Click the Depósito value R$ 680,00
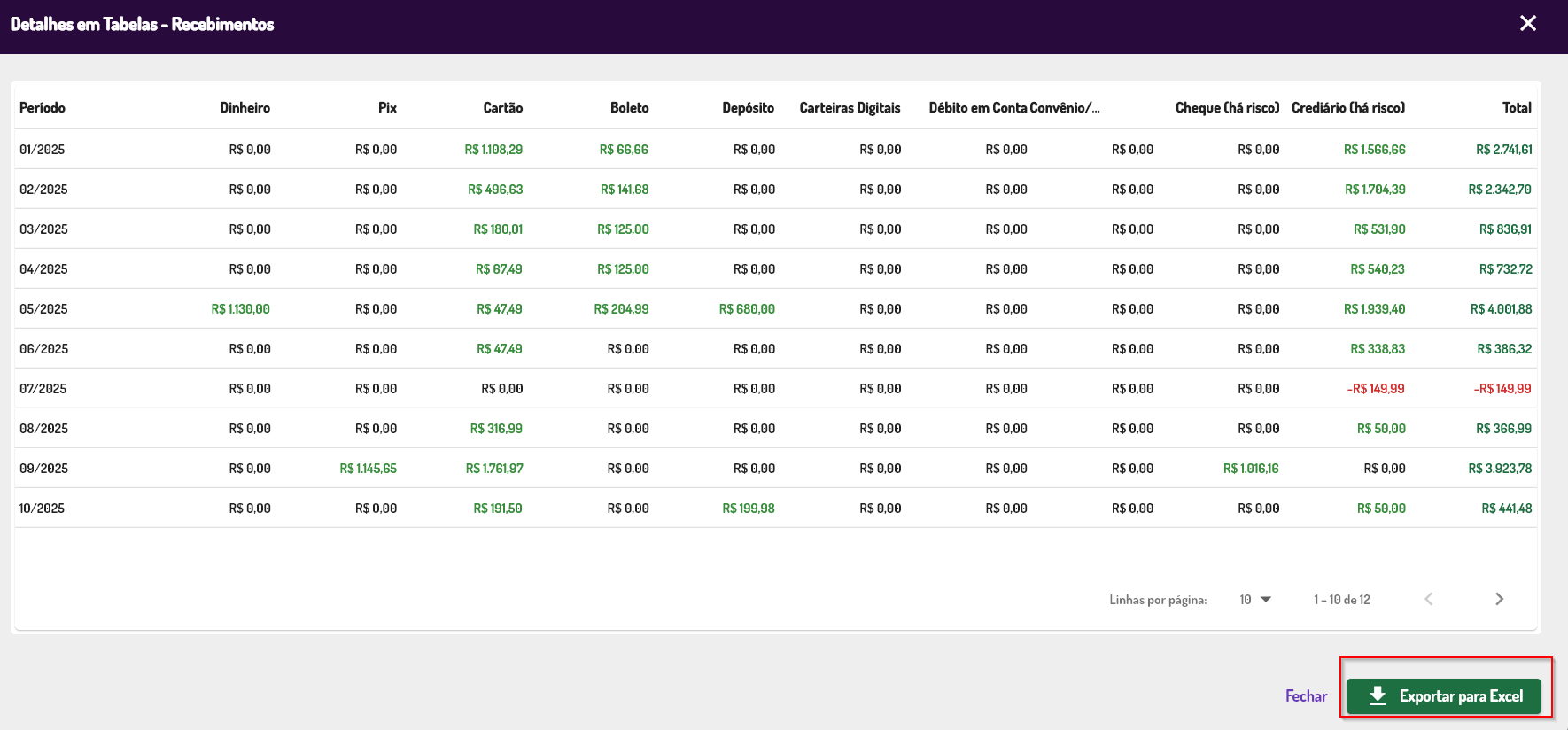 point(747,309)
